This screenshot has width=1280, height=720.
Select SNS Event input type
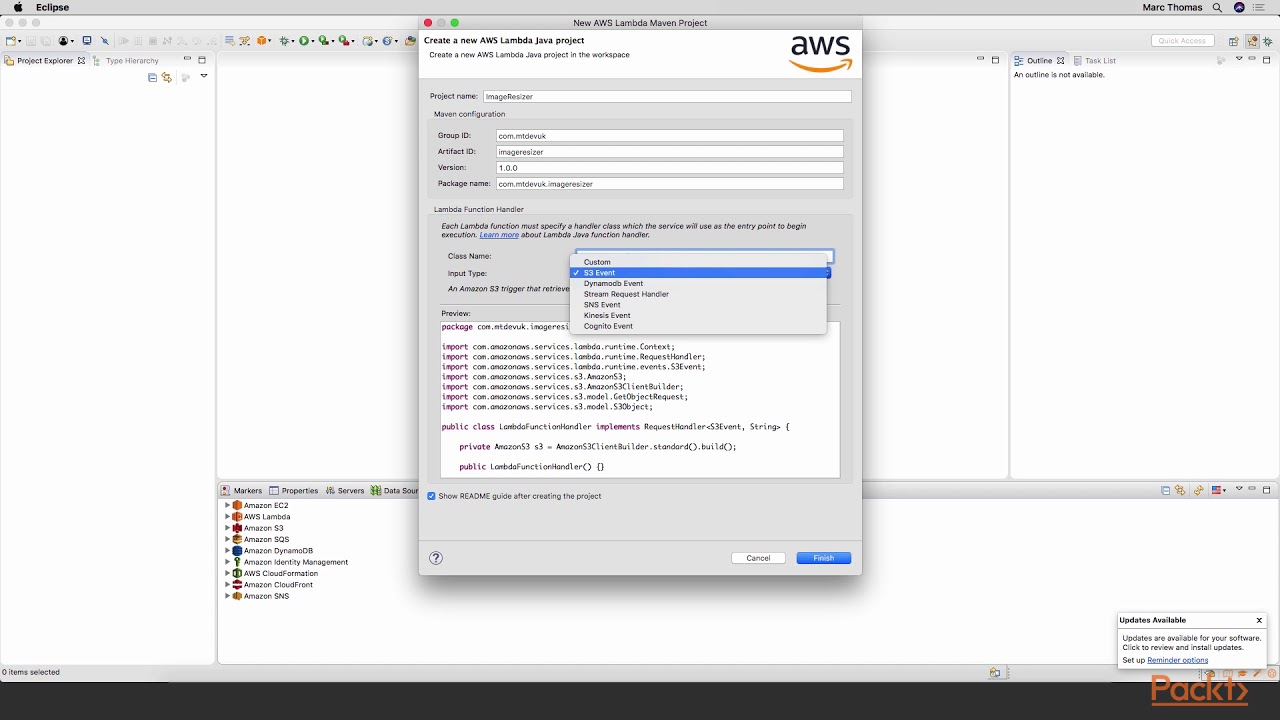tap(698, 305)
